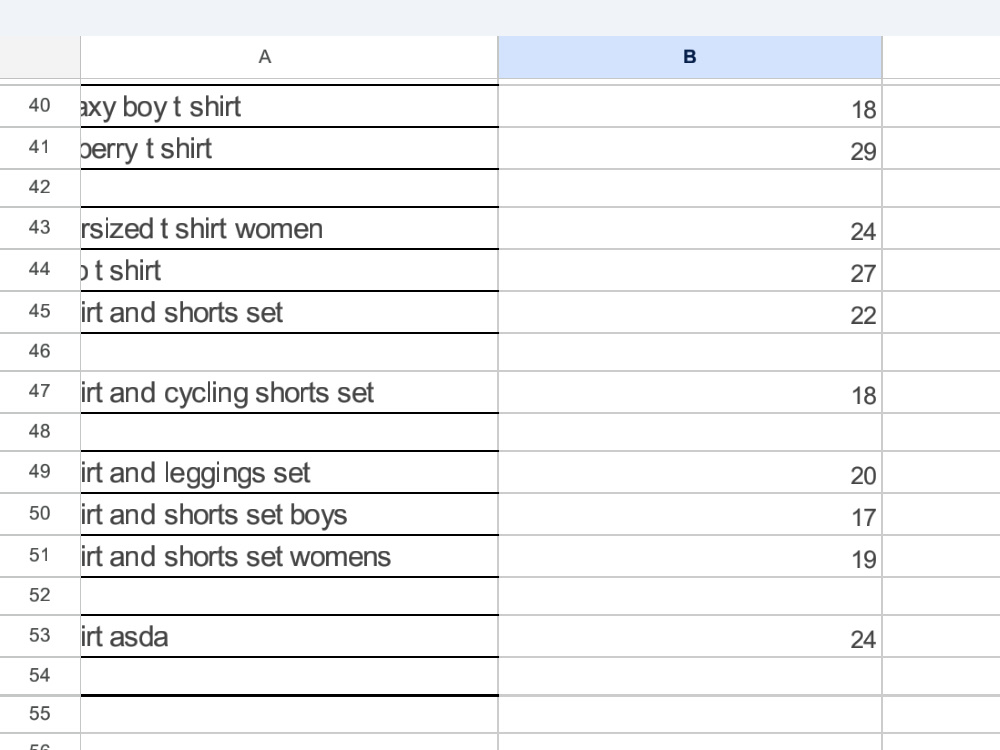
Task: Click cell with 'berry t shirt'
Action: click(x=289, y=149)
